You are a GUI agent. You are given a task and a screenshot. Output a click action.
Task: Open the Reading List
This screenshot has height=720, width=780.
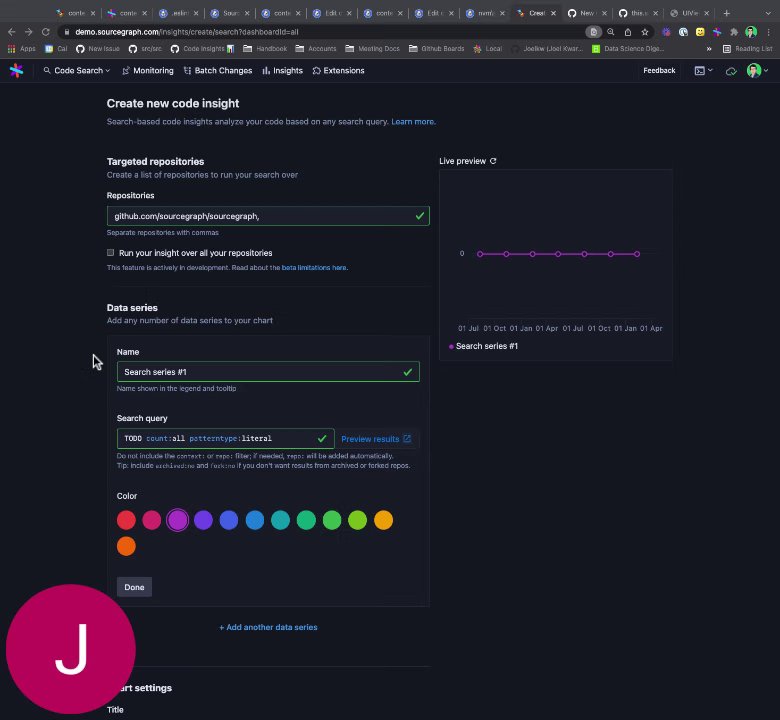(748, 49)
